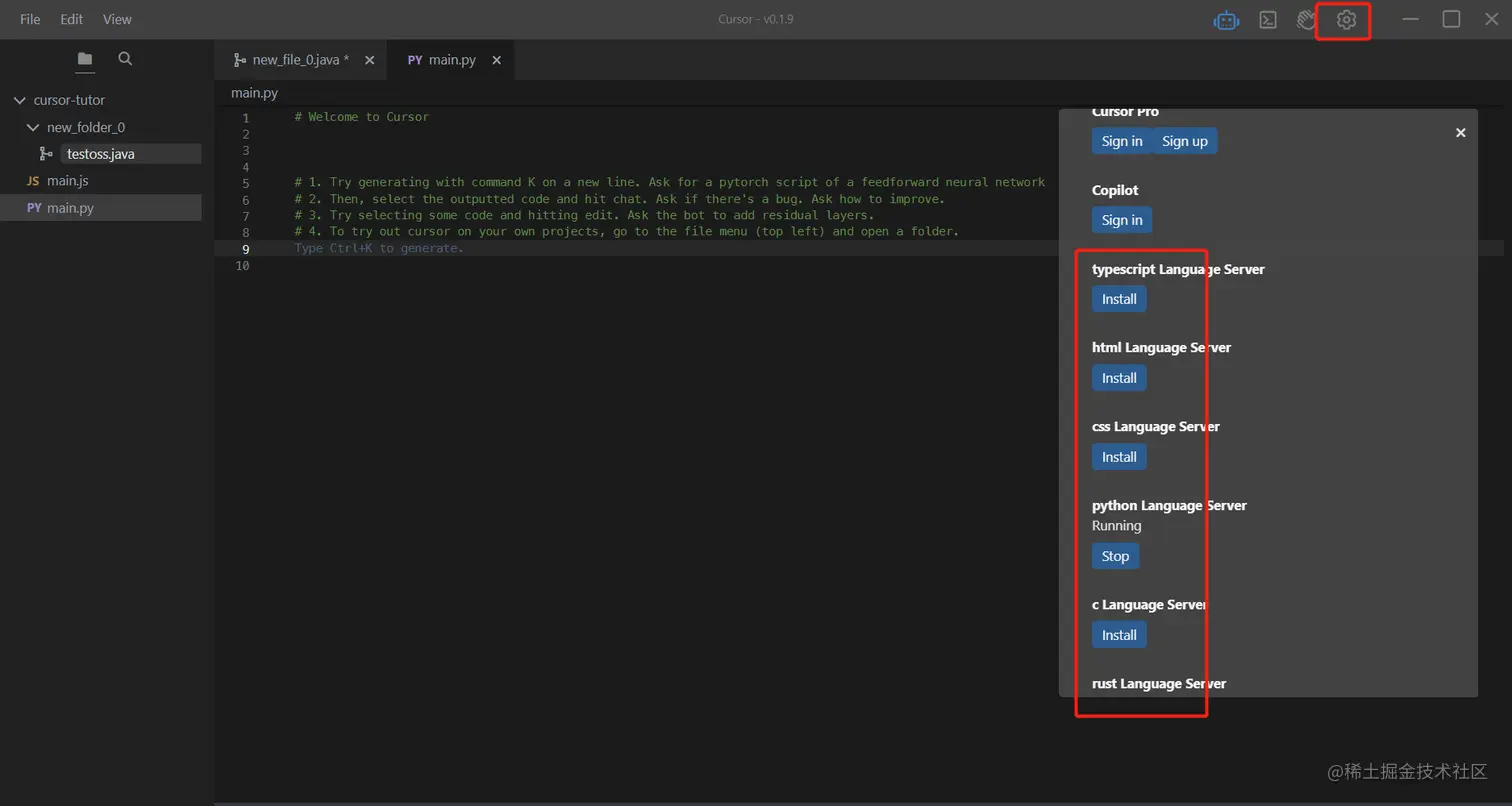The width and height of the screenshot is (1512, 806).
Task: Open the terminal icon in title bar
Action: click(1268, 20)
